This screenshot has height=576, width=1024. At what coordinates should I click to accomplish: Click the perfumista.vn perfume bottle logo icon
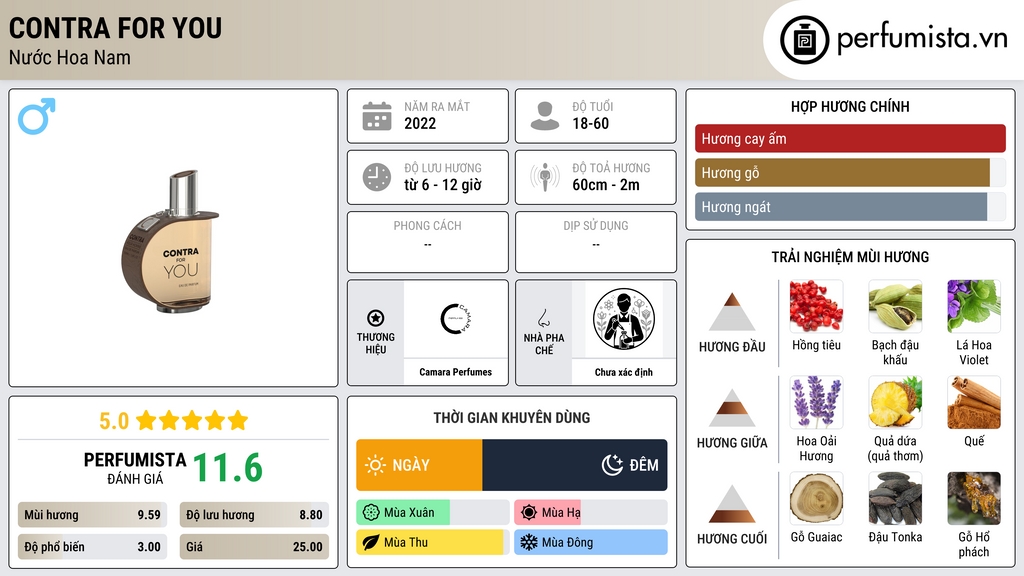[x=804, y=40]
